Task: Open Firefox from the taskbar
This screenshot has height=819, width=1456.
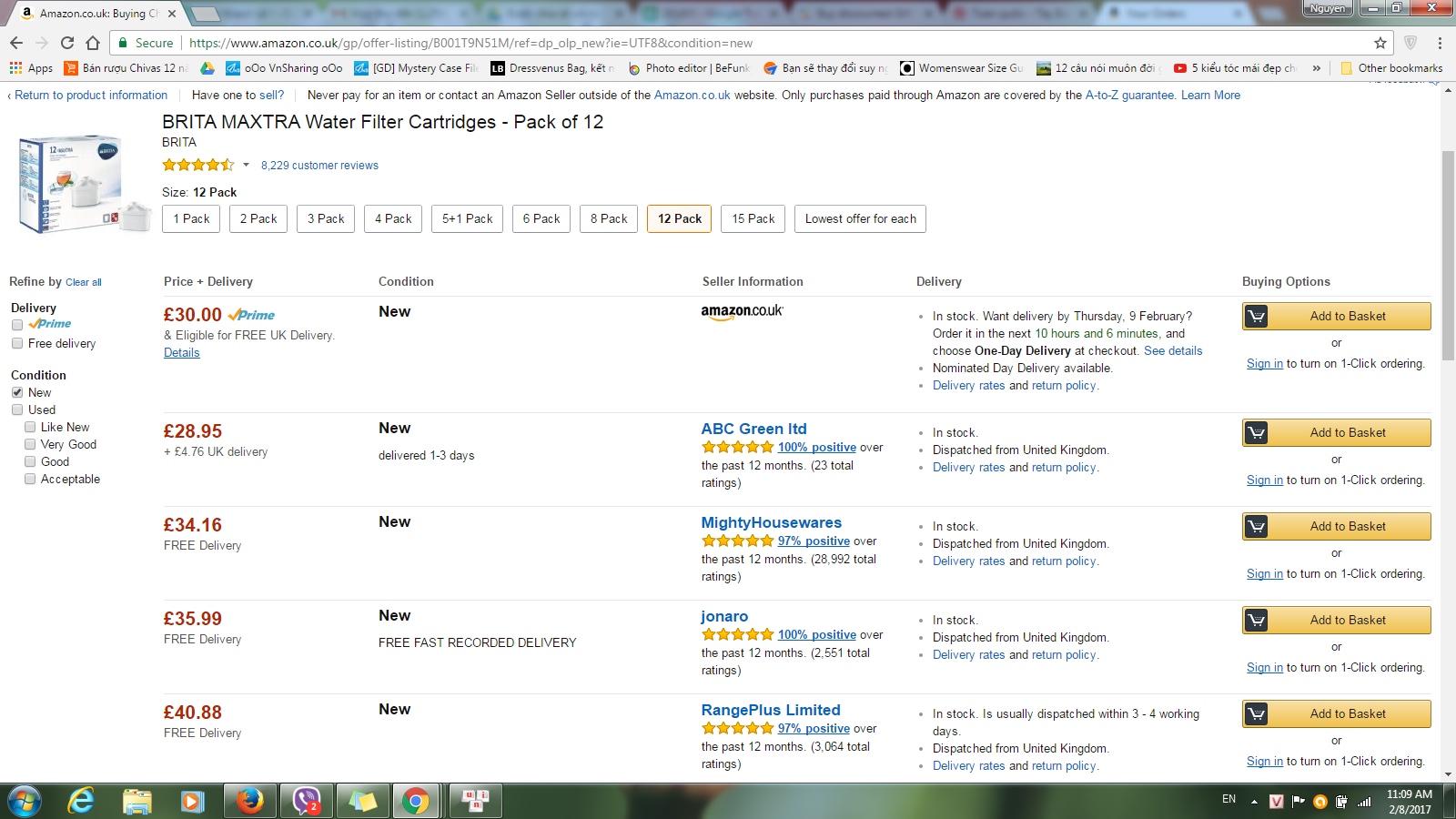Action: click(x=249, y=801)
